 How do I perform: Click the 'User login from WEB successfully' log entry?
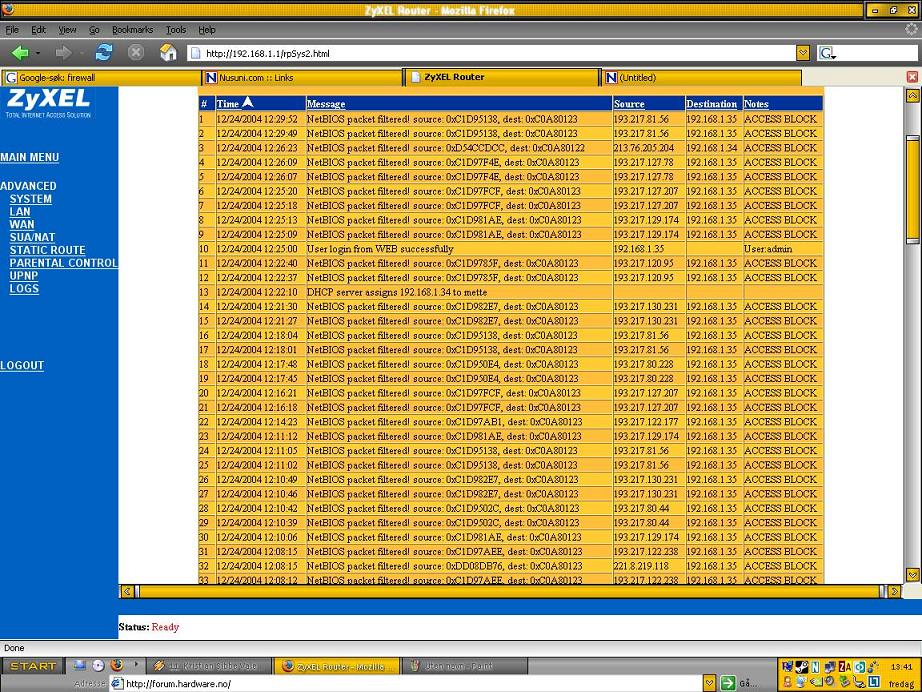[x=380, y=249]
